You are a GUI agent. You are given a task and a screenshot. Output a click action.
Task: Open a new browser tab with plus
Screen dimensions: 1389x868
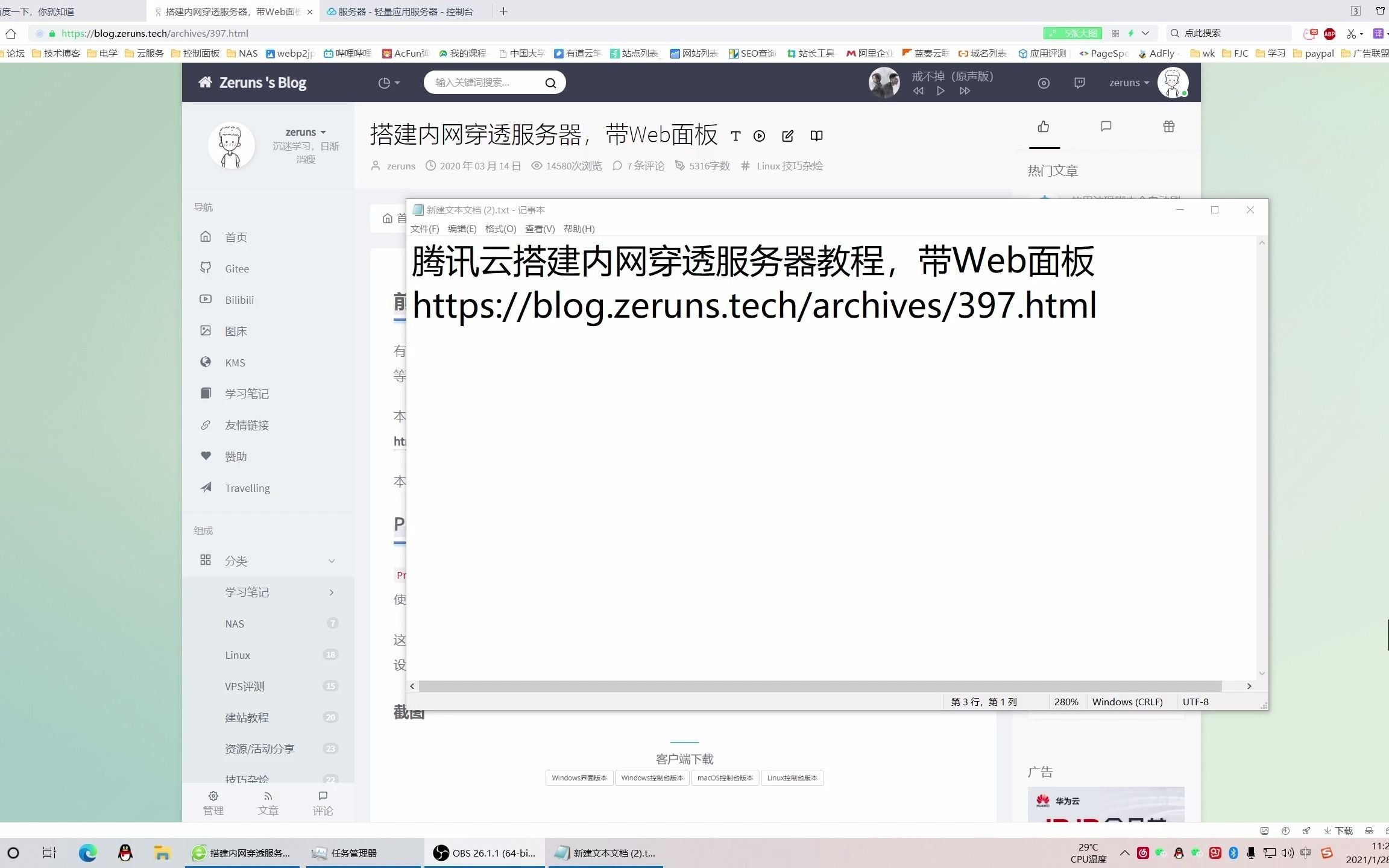coord(503,11)
